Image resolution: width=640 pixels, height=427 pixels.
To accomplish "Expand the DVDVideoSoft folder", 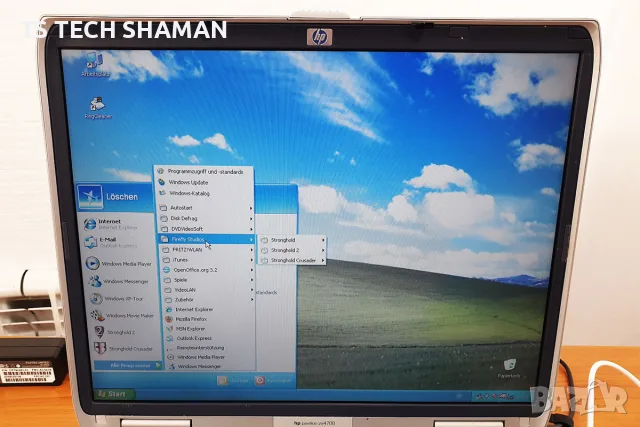I will (207, 229).
